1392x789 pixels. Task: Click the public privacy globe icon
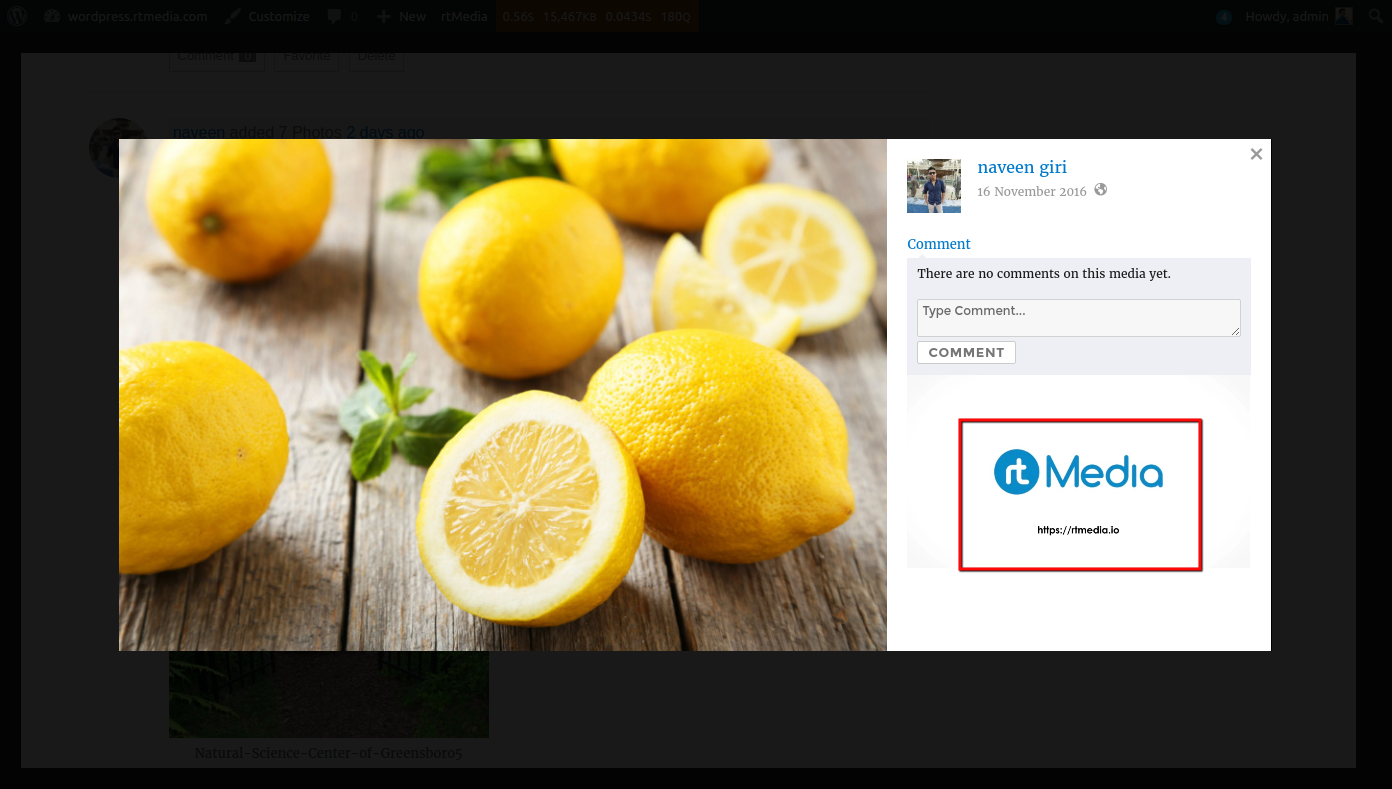tap(1101, 190)
